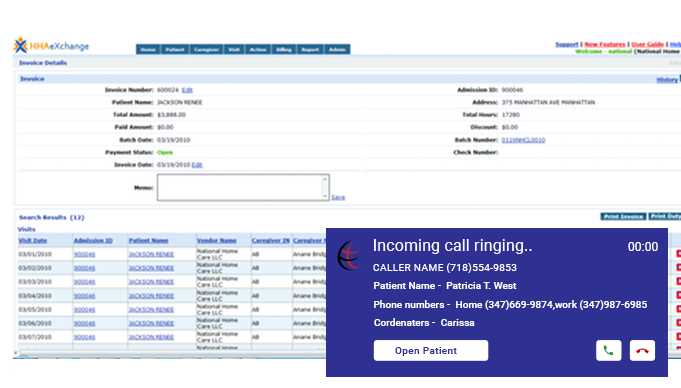The width and height of the screenshot is (681, 388).
Task: Sort by Caregiver IN column
Action: click(x=271, y=240)
